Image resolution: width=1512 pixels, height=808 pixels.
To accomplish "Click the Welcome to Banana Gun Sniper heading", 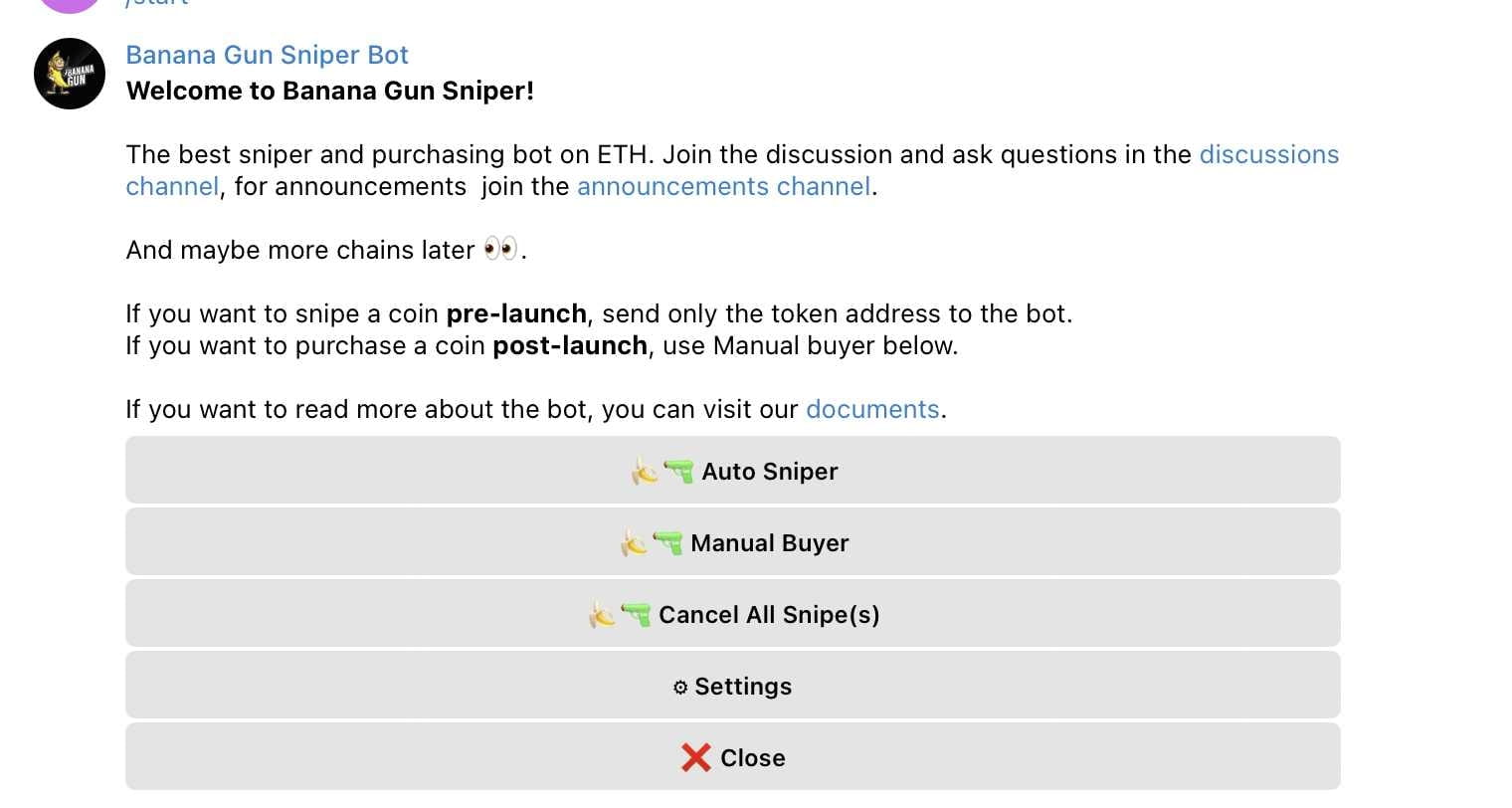I will coord(330,91).
